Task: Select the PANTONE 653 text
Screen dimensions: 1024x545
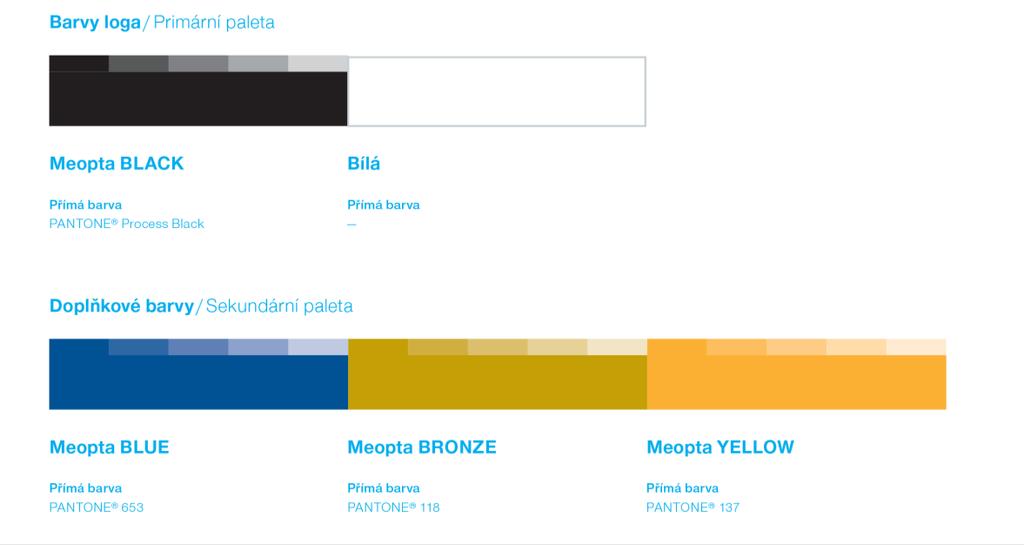Action: pyautogui.click(x=97, y=507)
